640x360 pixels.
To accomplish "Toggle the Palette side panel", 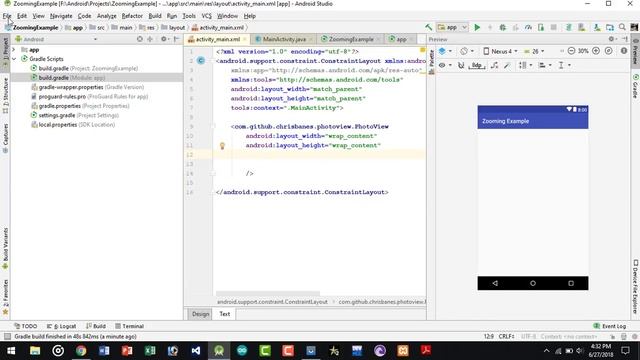I will pyautogui.click(x=431, y=62).
